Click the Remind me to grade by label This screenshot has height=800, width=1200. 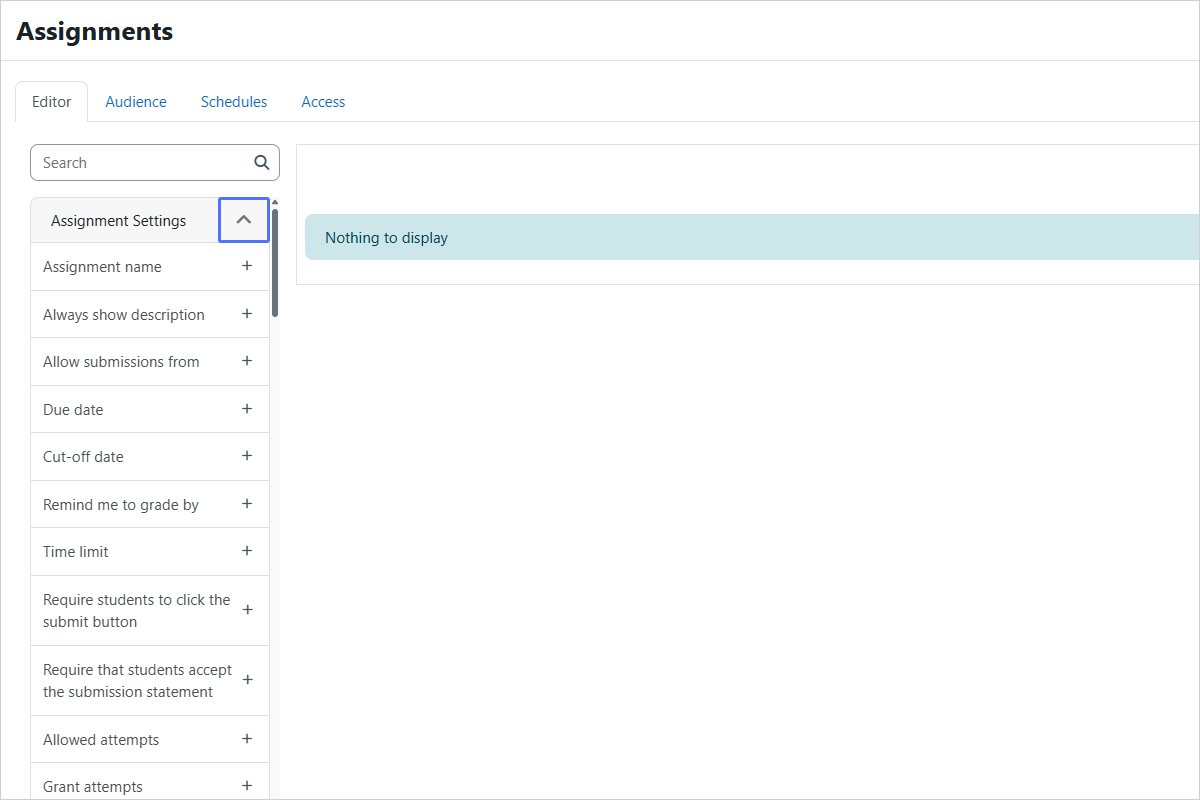(x=121, y=505)
